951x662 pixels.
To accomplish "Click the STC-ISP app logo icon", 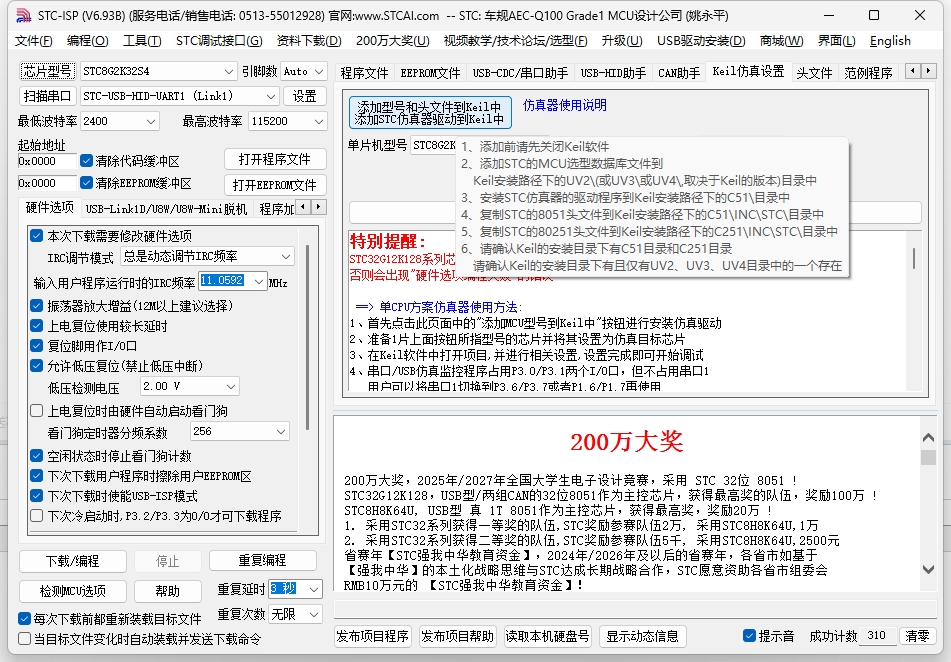I will tap(23, 15).
